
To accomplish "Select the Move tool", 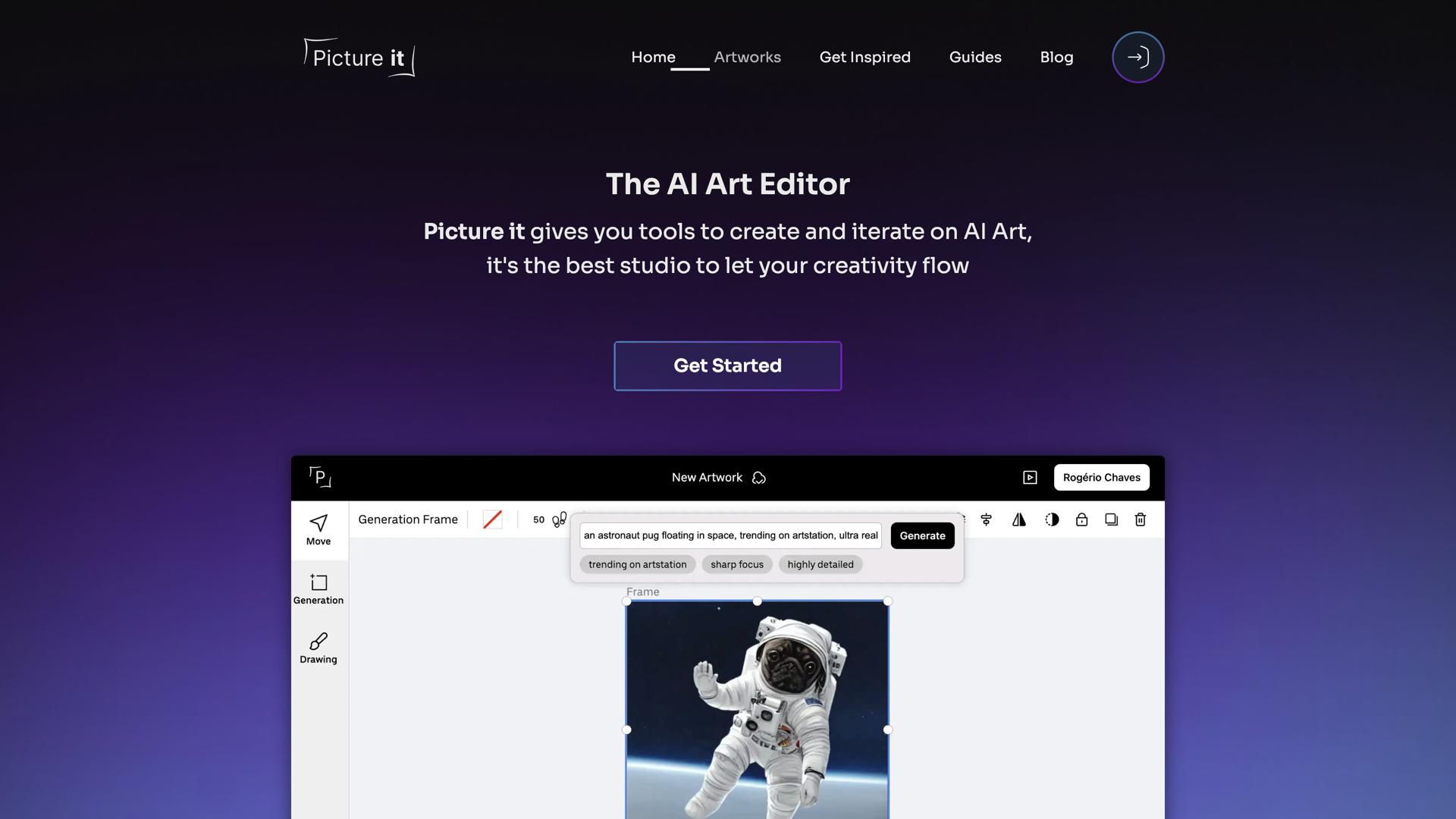I will coord(318,529).
